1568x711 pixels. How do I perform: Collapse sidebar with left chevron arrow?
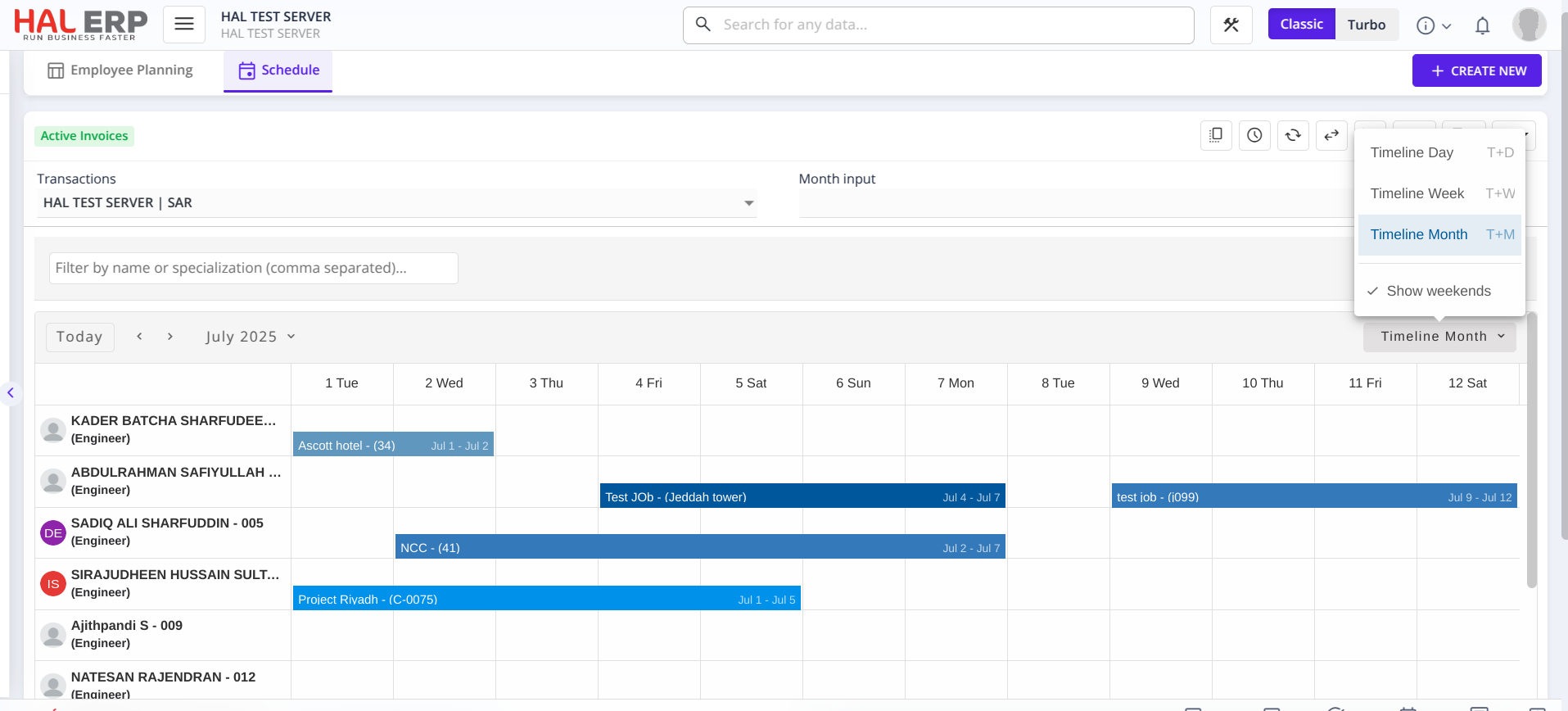11,393
